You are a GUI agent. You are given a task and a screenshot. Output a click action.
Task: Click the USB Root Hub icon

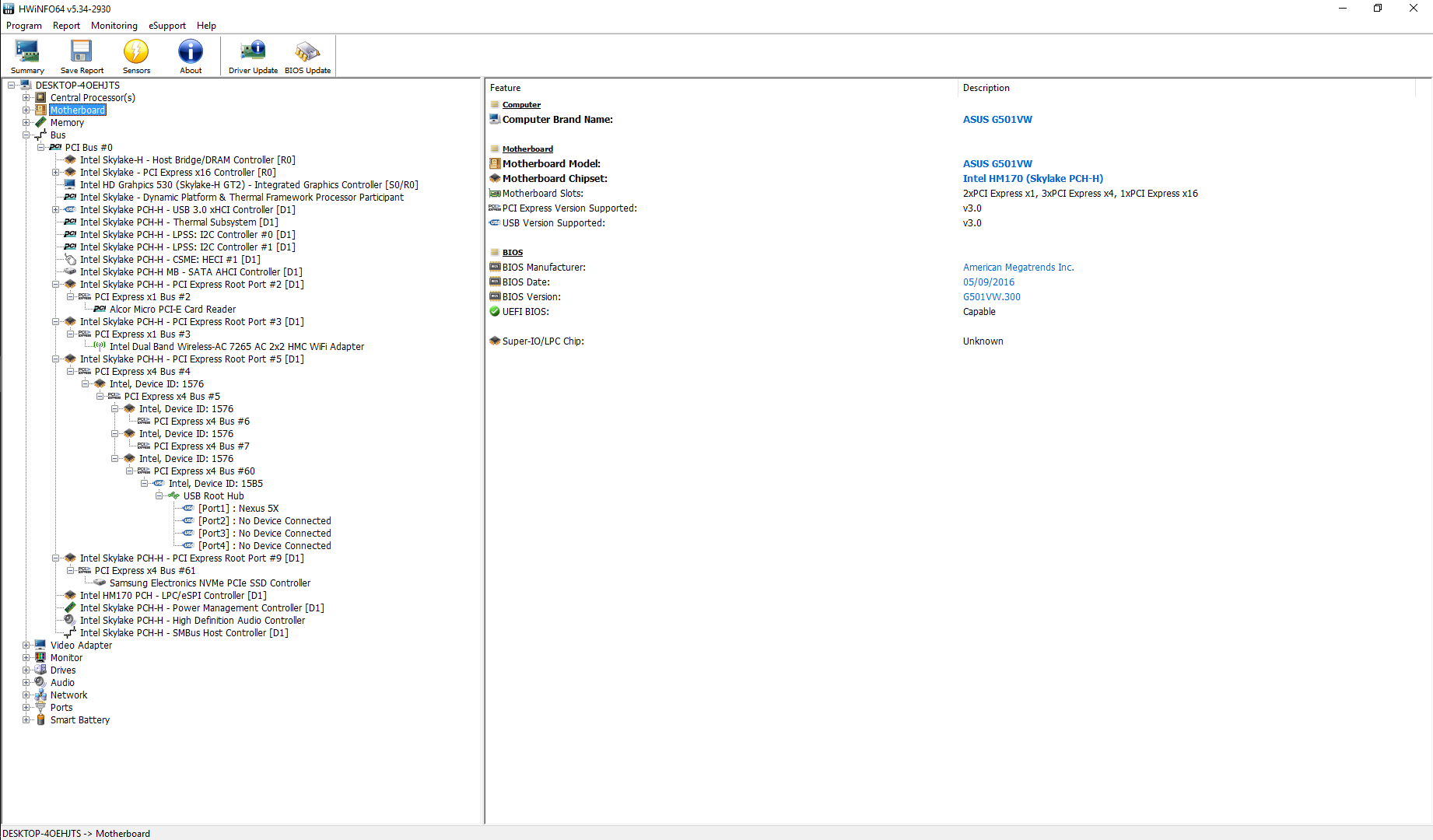point(173,495)
